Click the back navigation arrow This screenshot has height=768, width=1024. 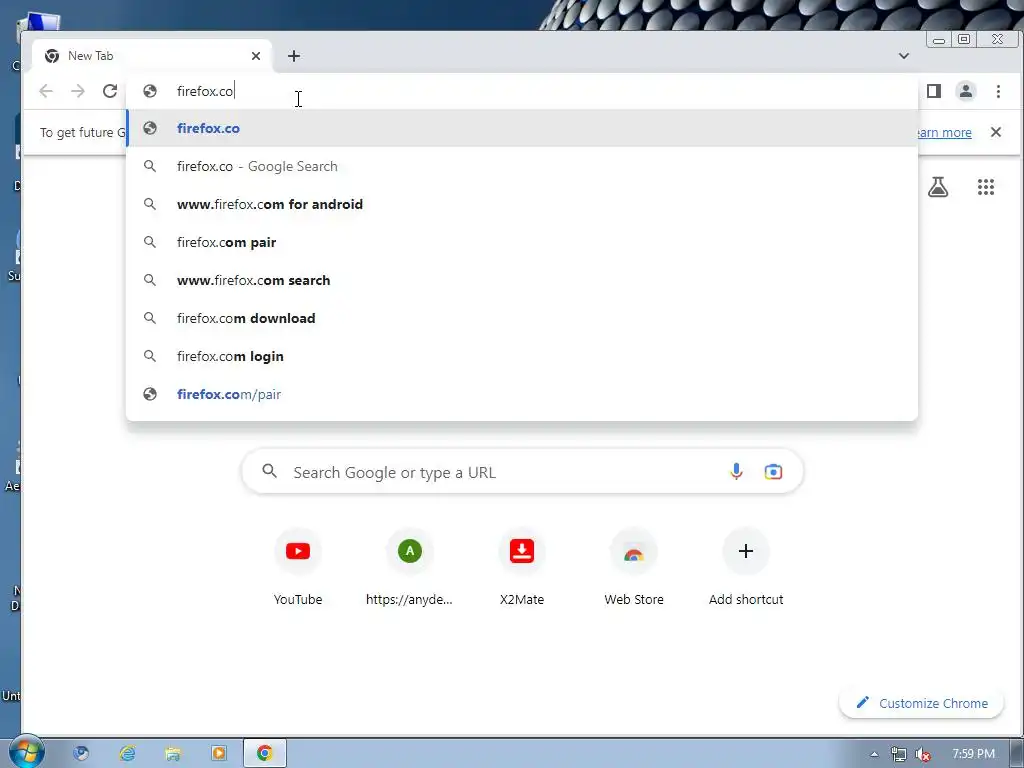46,91
